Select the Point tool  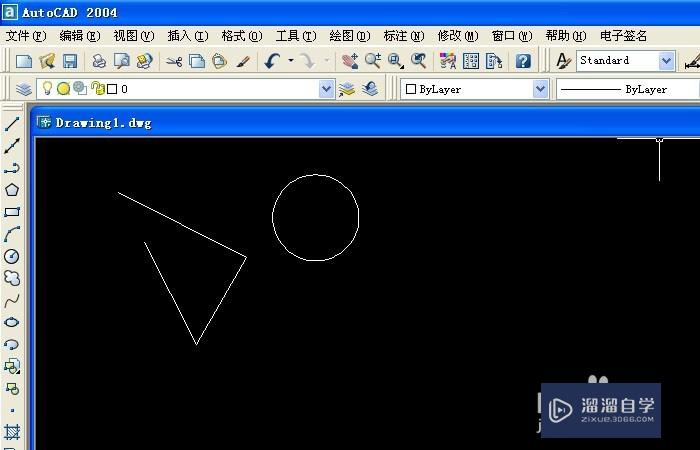click(12, 410)
